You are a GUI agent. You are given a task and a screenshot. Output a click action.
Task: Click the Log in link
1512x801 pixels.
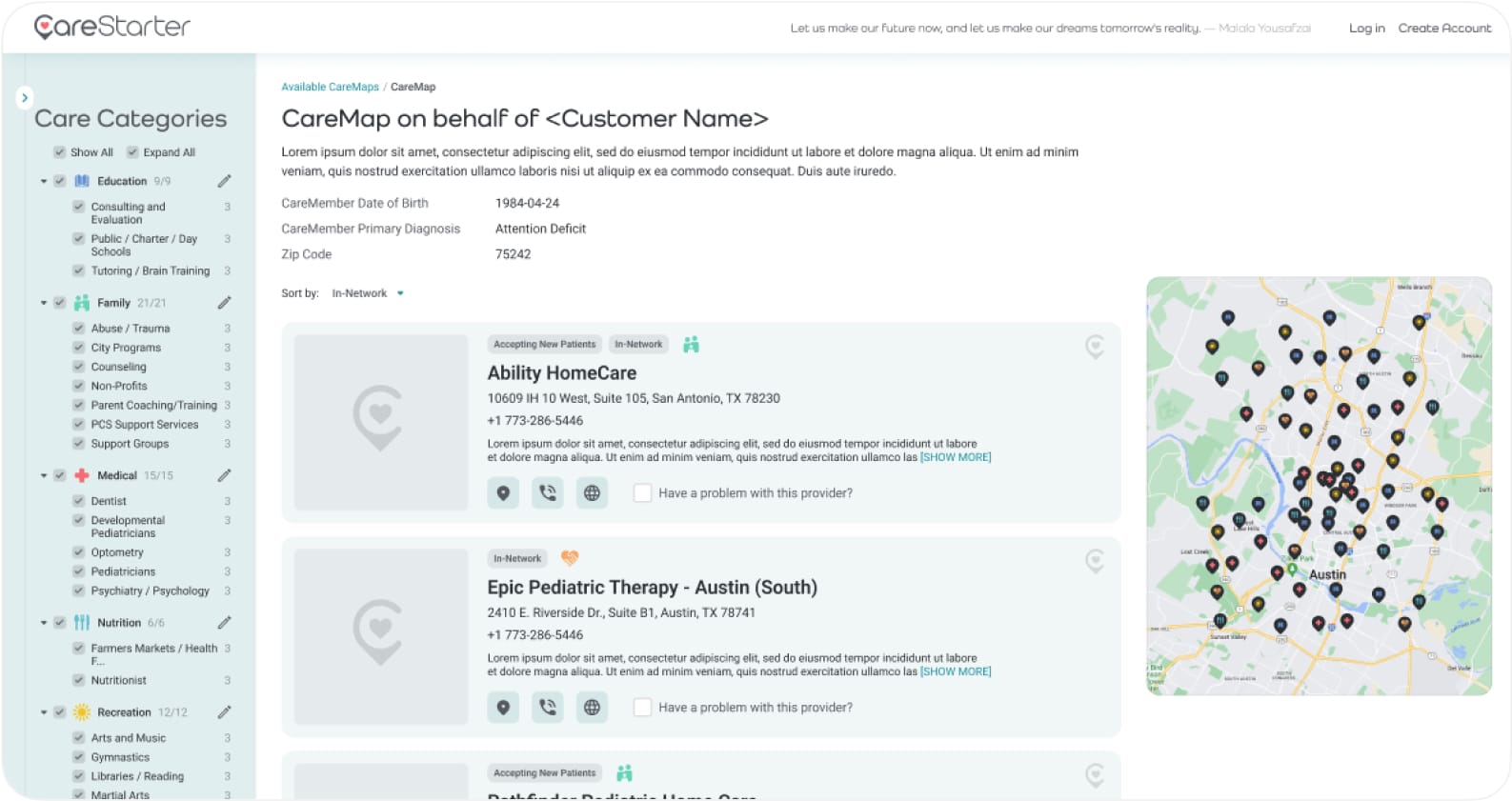(1366, 28)
